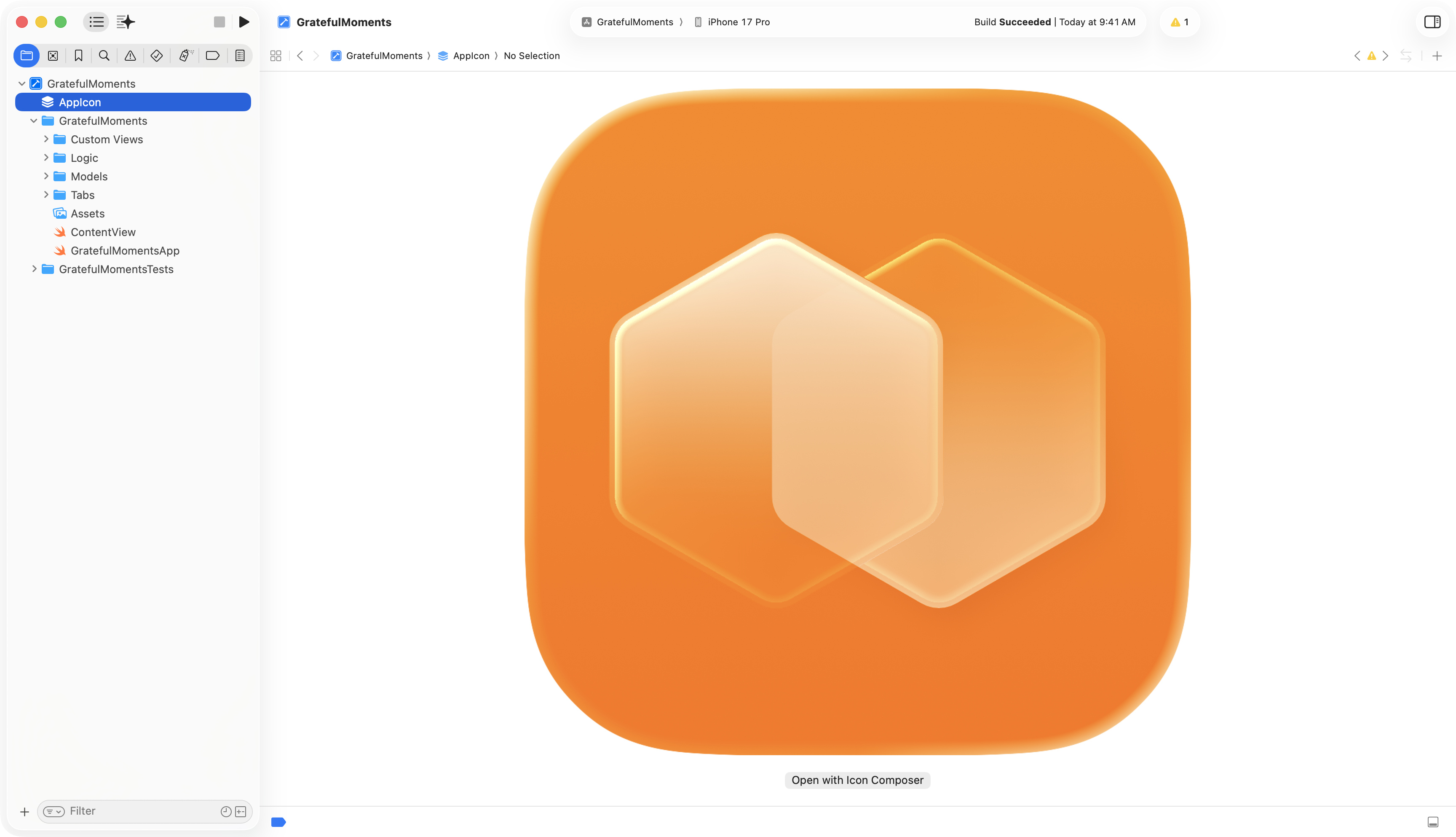Viewport: 1456px width, 837px height.
Task: Expand the GratefulMomentsTests folder
Action: coord(34,269)
